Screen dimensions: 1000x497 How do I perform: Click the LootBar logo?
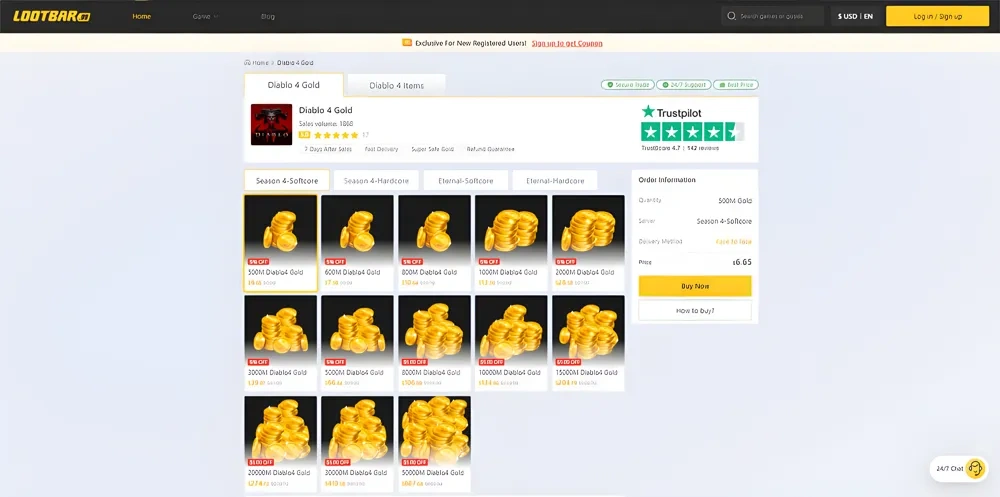(x=52, y=17)
